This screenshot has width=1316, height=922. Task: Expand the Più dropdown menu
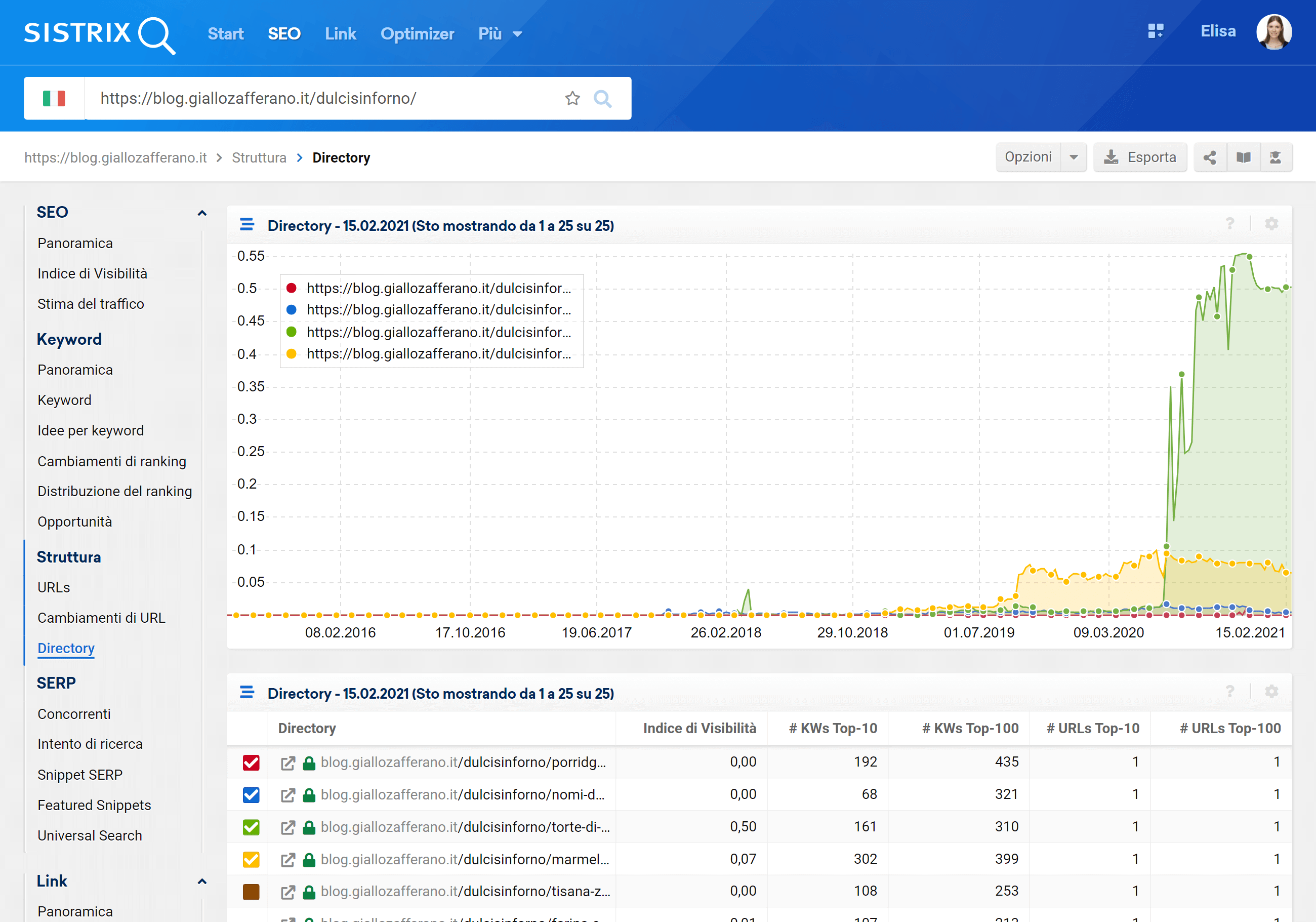click(x=500, y=34)
